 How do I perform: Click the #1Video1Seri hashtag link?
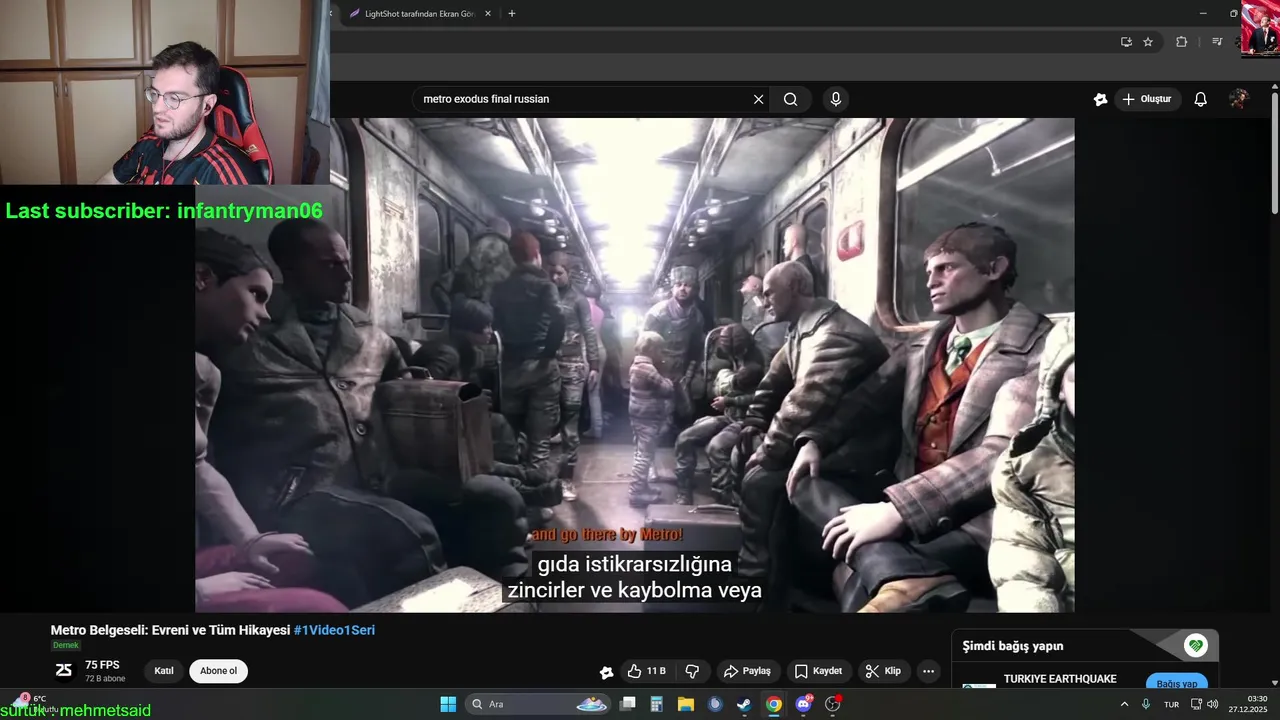(x=334, y=630)
